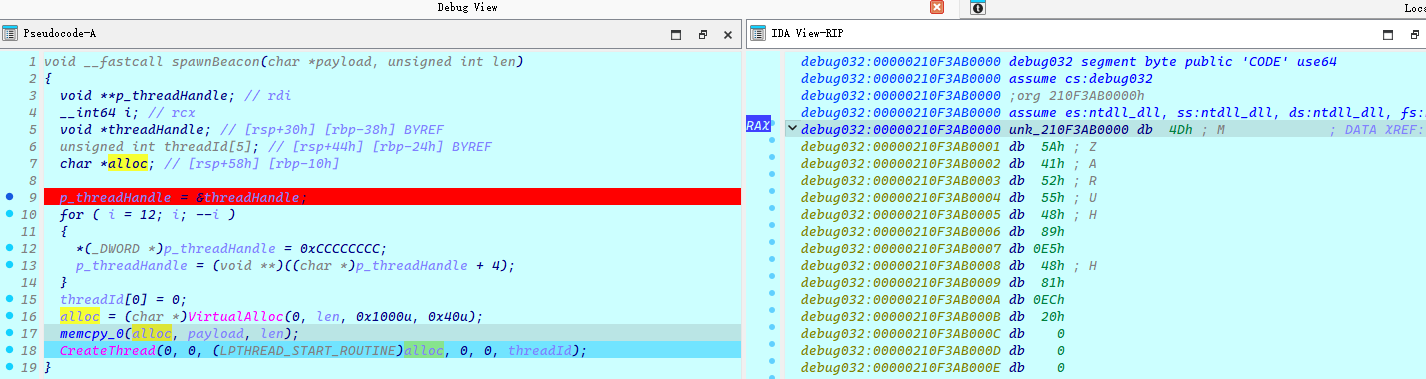Viewport: 1426px width, 379px height.
Task: Select the IDA View-RIP tab title
Action: coord(806,34)
